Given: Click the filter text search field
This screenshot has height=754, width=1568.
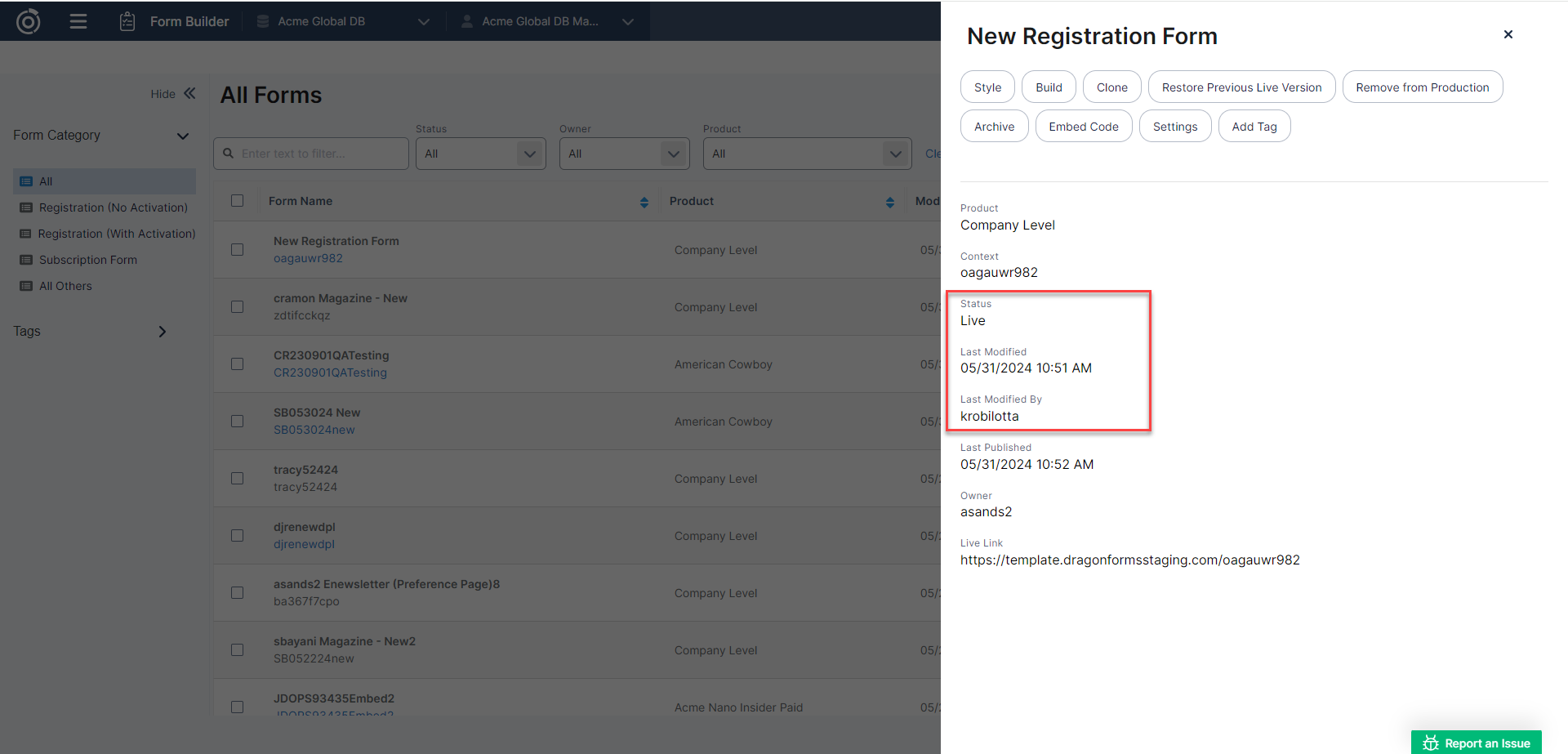Looking at the screenshot, I should pyautogui.click(x=318, y=154).
